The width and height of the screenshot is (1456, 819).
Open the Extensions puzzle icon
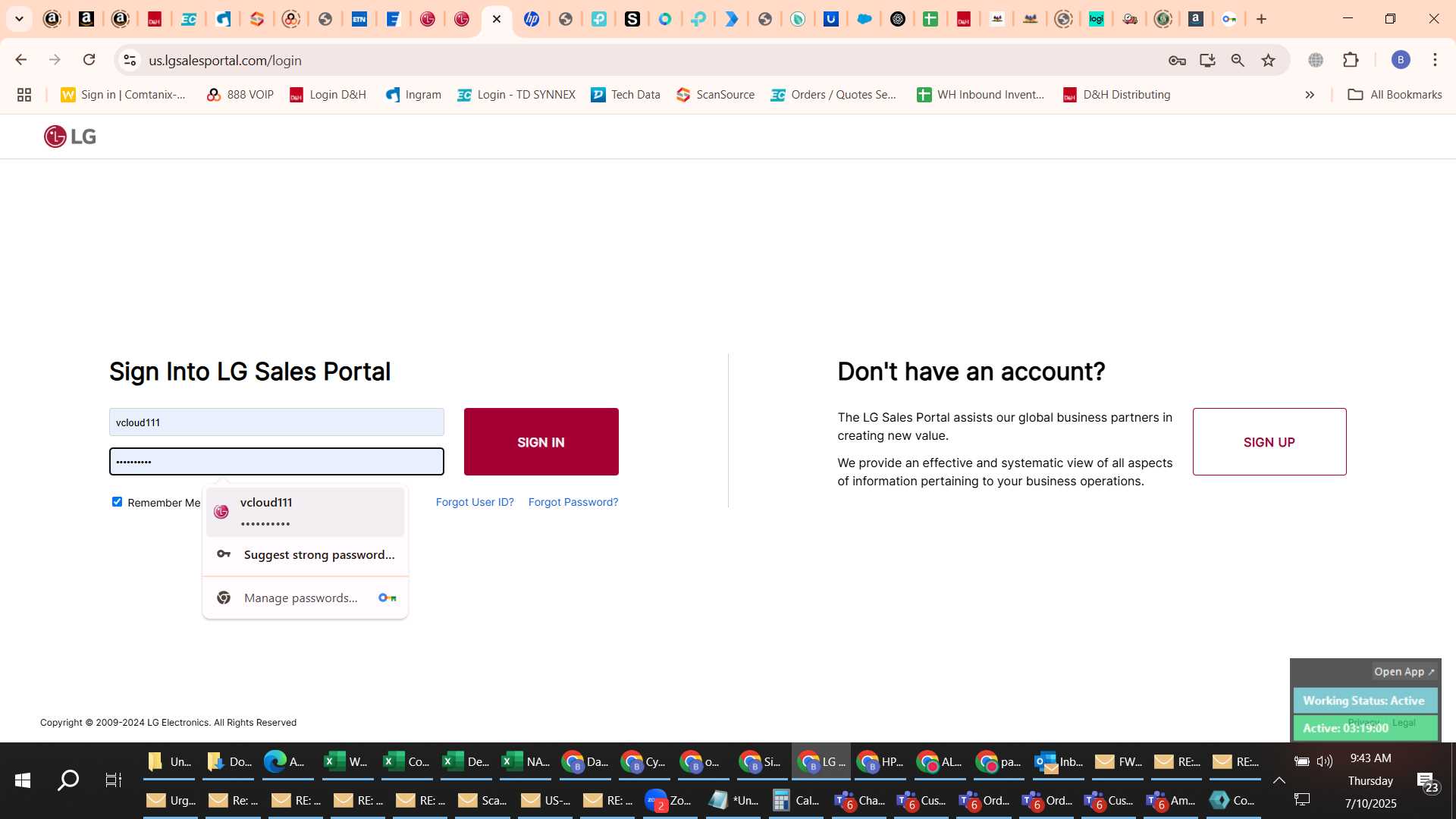pos(1351,60)
